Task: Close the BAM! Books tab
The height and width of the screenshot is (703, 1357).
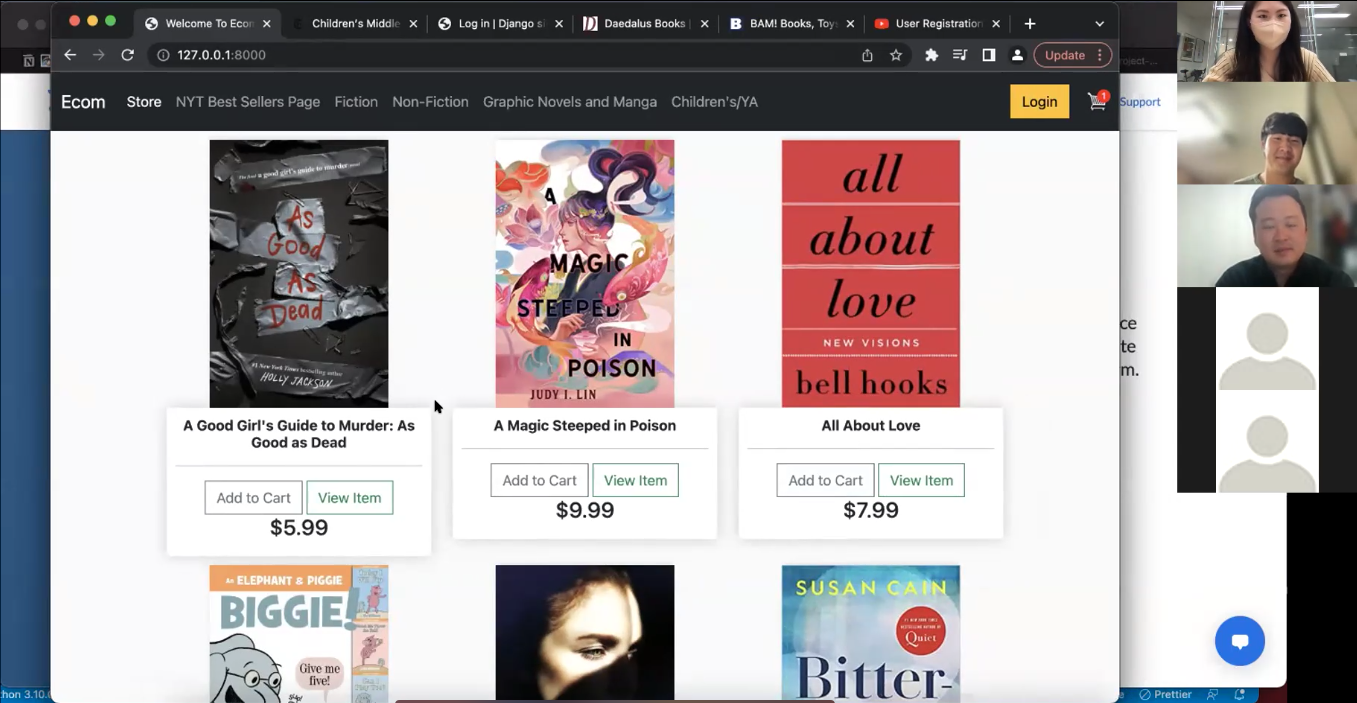Action: pyautogui.click(x=850, y=23)
